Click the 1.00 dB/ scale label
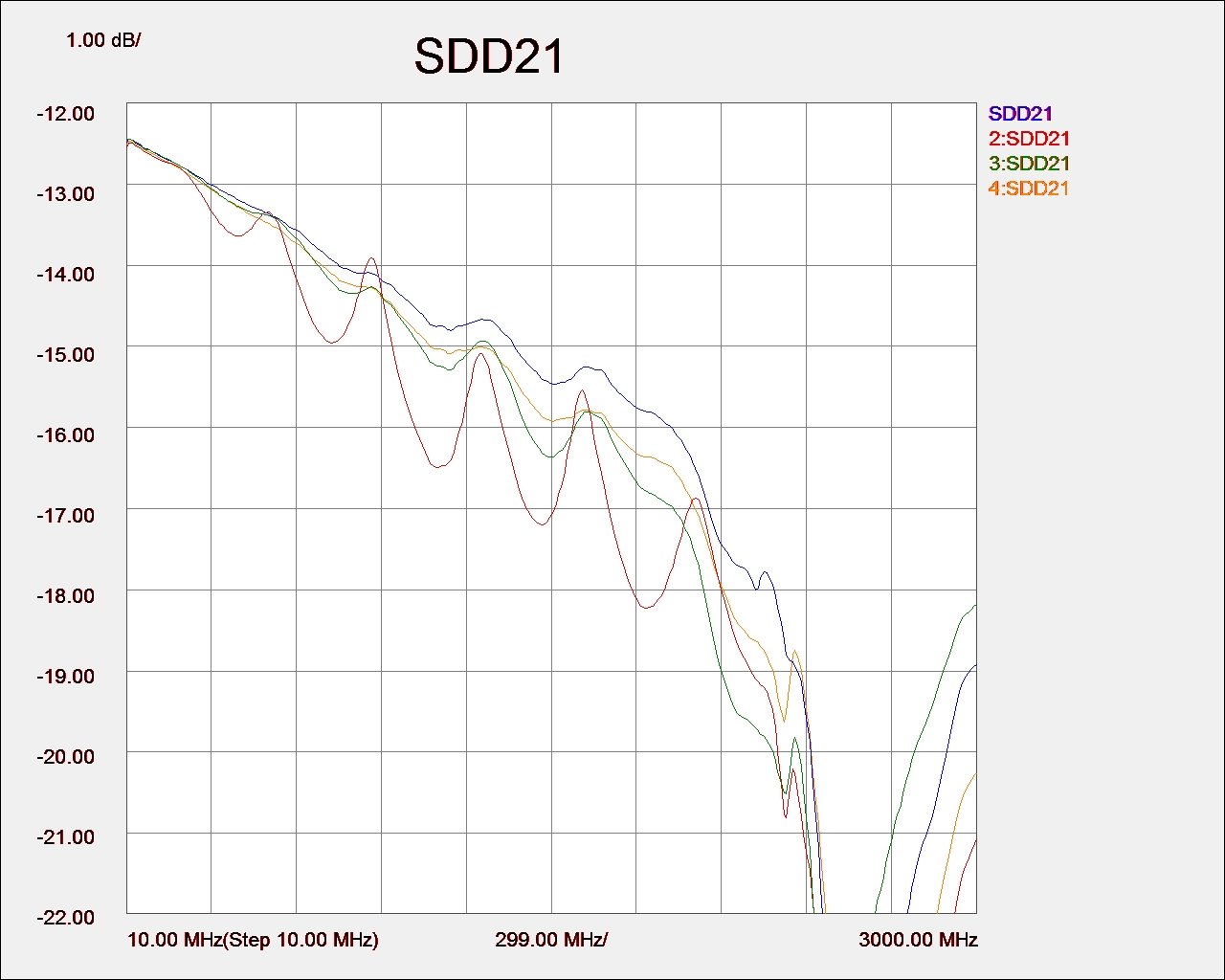The width and height of the screenshot is (1225, 980). (103, 40)
